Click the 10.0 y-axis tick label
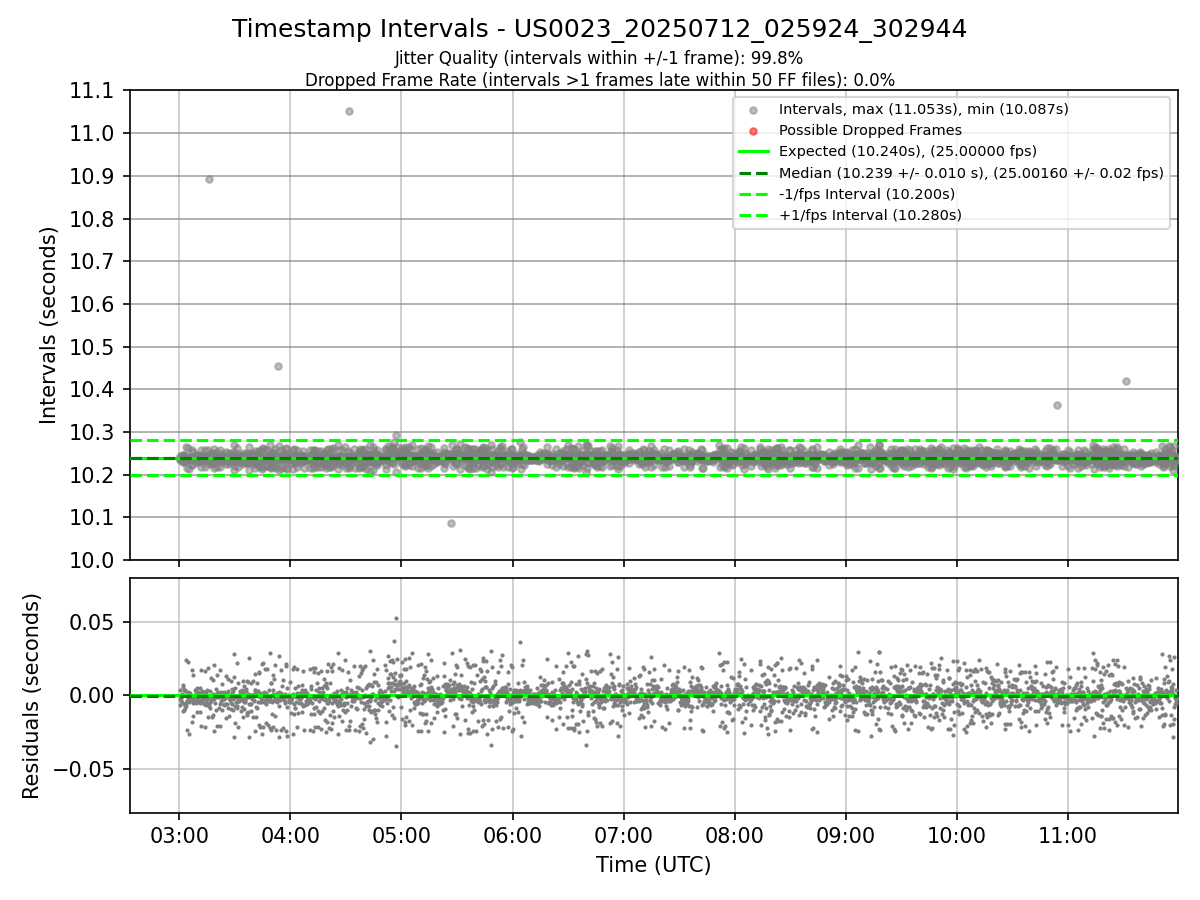This screenshot has width=1200, height=900. point(92,560)
